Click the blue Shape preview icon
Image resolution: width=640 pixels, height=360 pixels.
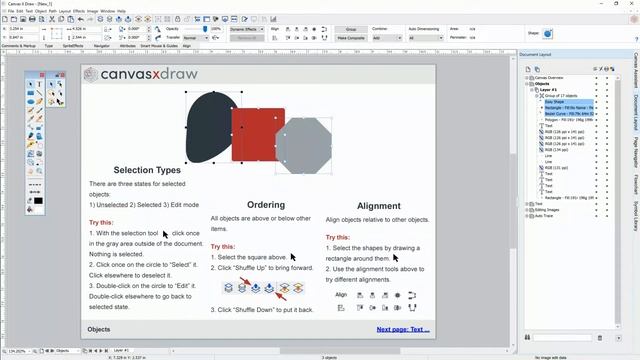(x=548, y=33)
